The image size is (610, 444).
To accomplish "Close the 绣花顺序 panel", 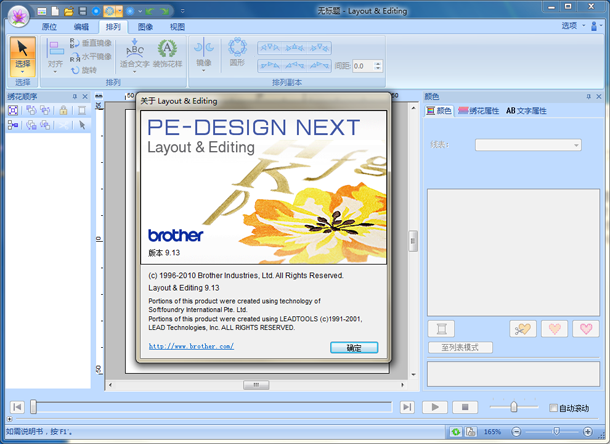I will coord(85,97).
